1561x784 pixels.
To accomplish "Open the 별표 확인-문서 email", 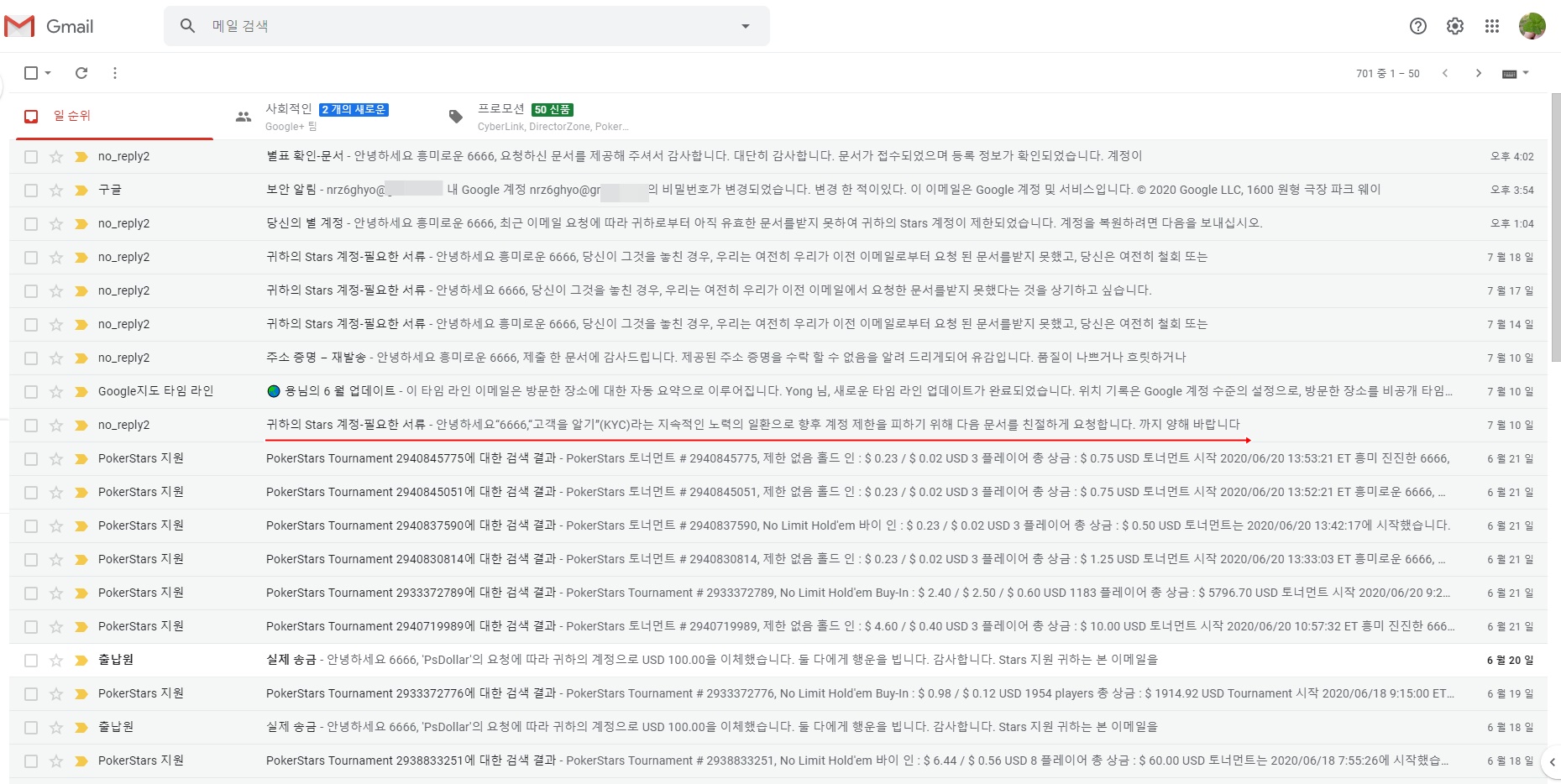I will pos(780,156).
